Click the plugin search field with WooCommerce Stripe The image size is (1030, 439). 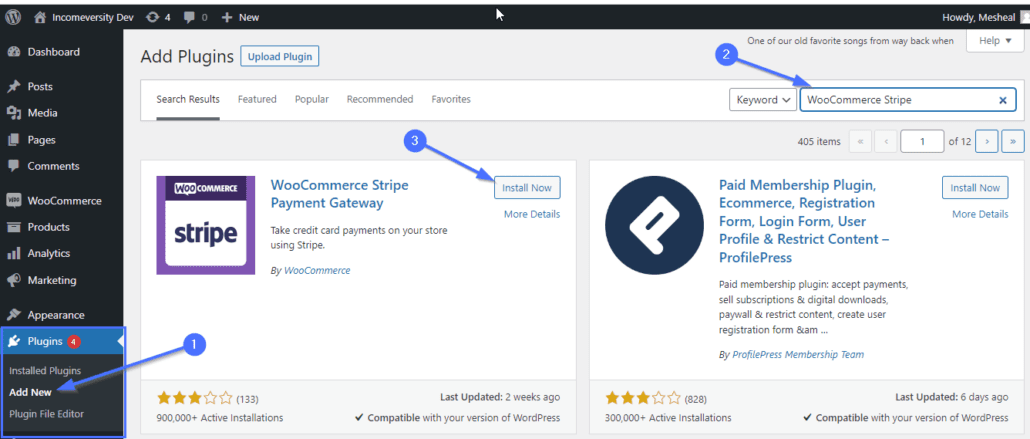point(908,101)
